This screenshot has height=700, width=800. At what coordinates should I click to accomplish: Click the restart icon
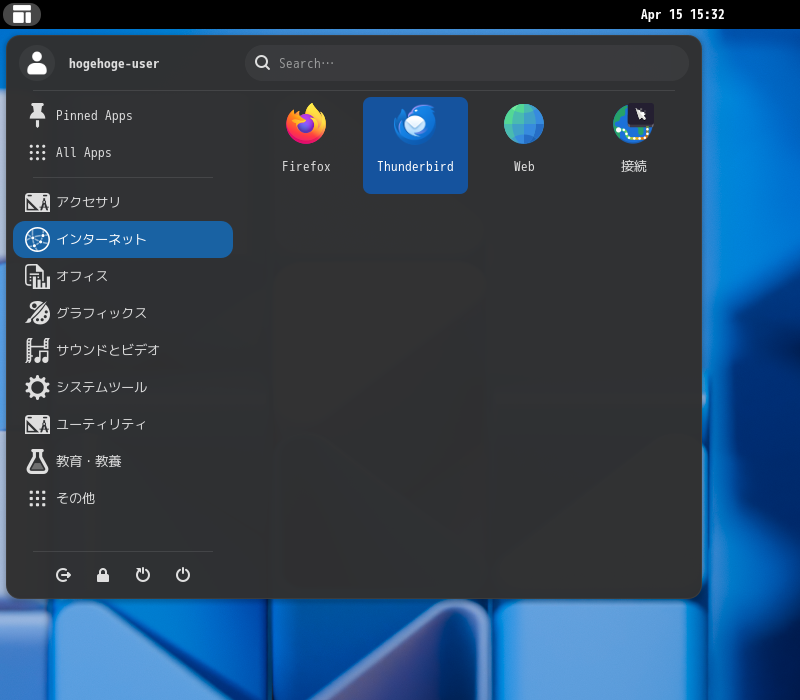(x=143, y=575)
